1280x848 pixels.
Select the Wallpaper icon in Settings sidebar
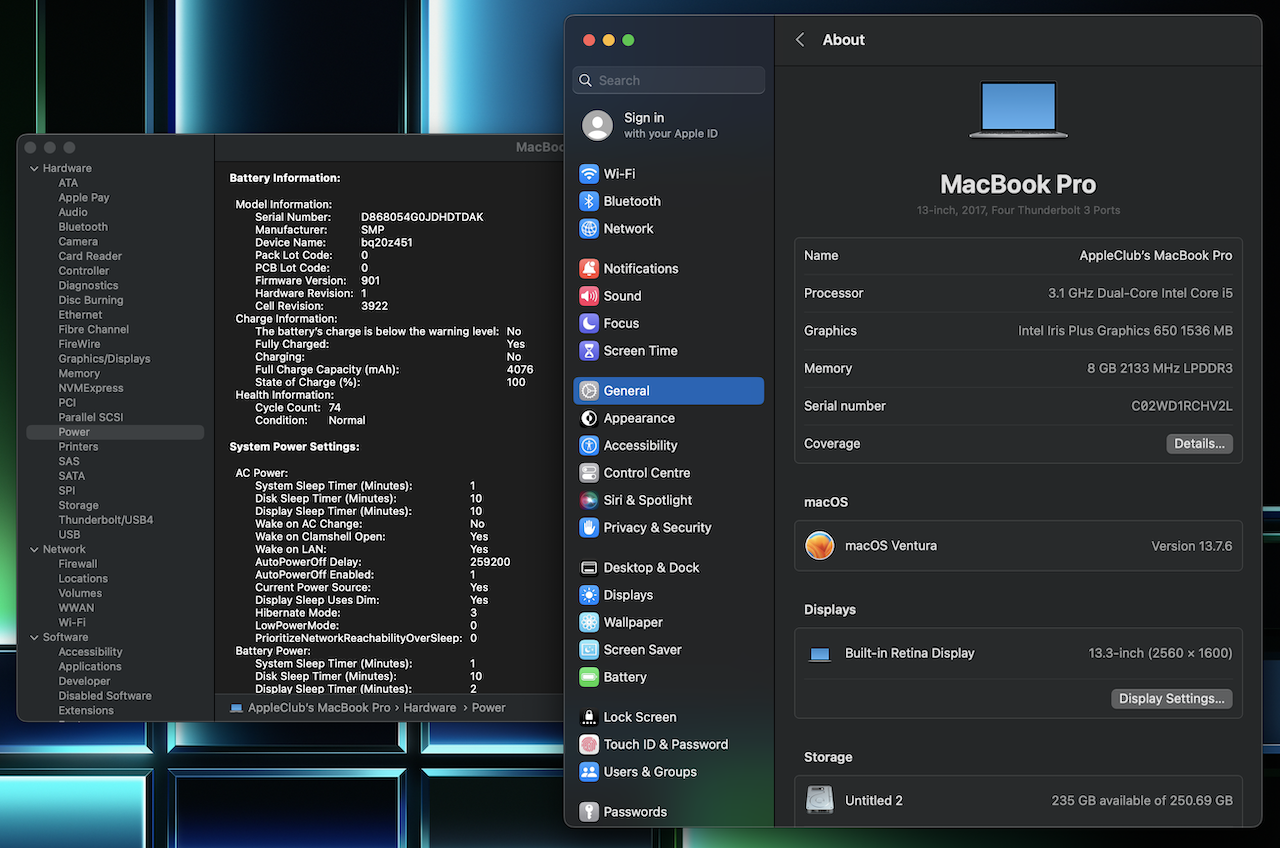(589, 622)
